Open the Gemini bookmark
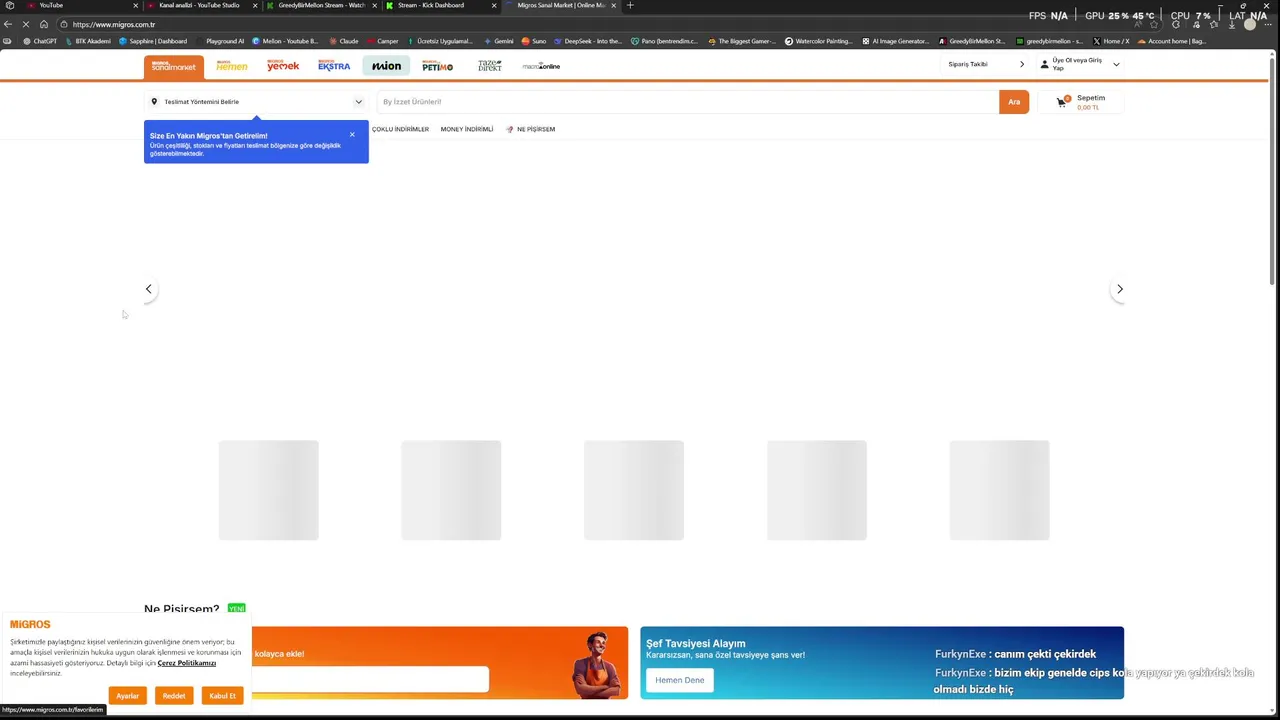This screenshot has height=720, width=1280. (x=498, y=41)
